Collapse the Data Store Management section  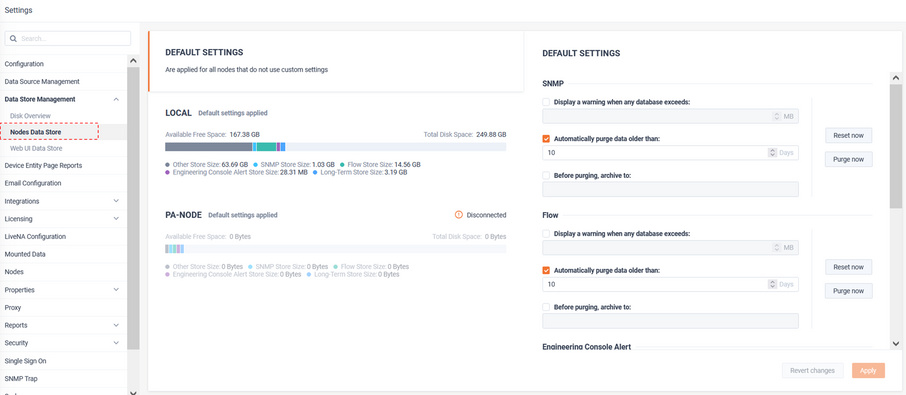point(116,99)
